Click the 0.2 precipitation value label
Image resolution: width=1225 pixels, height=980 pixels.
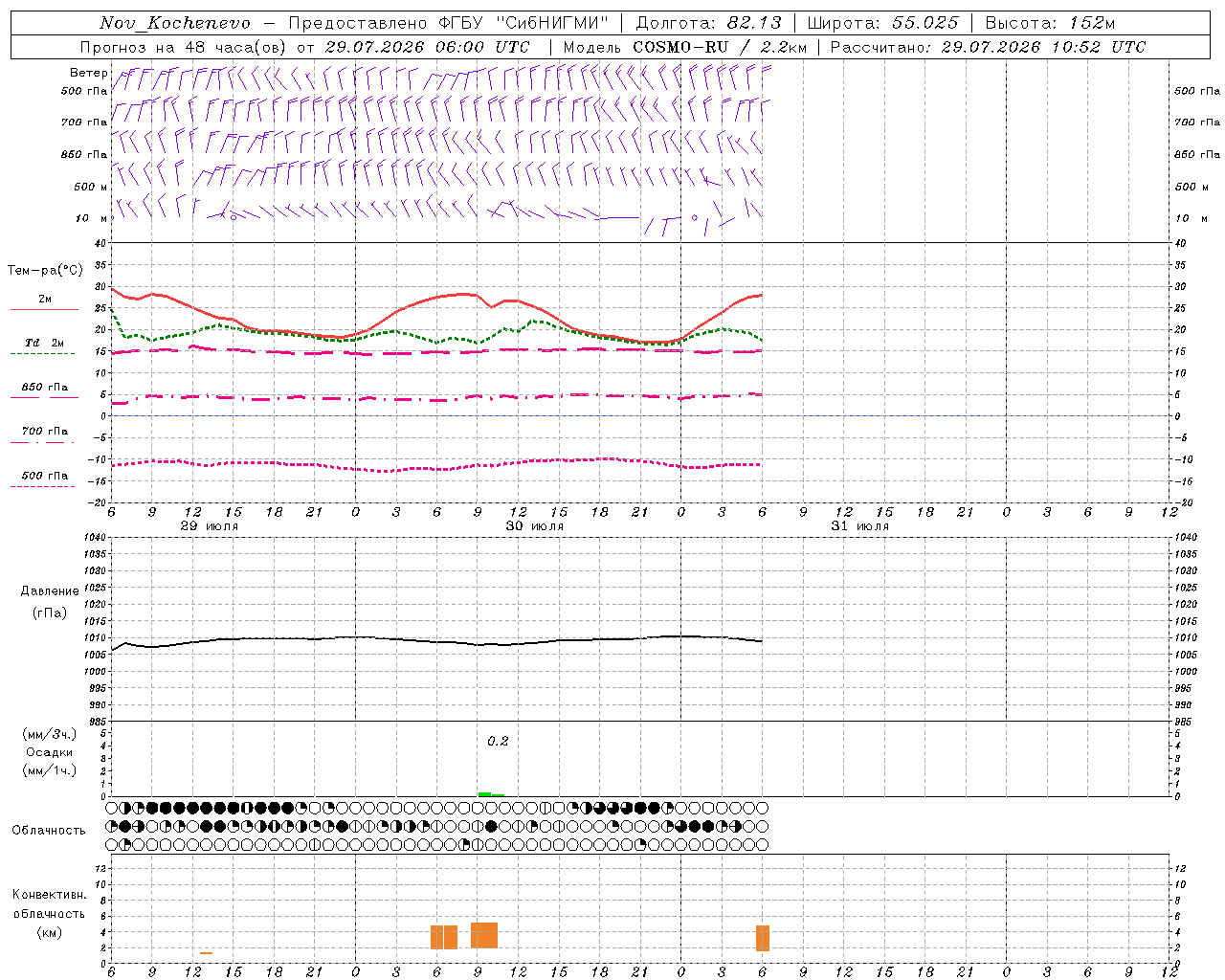(498, 741)
